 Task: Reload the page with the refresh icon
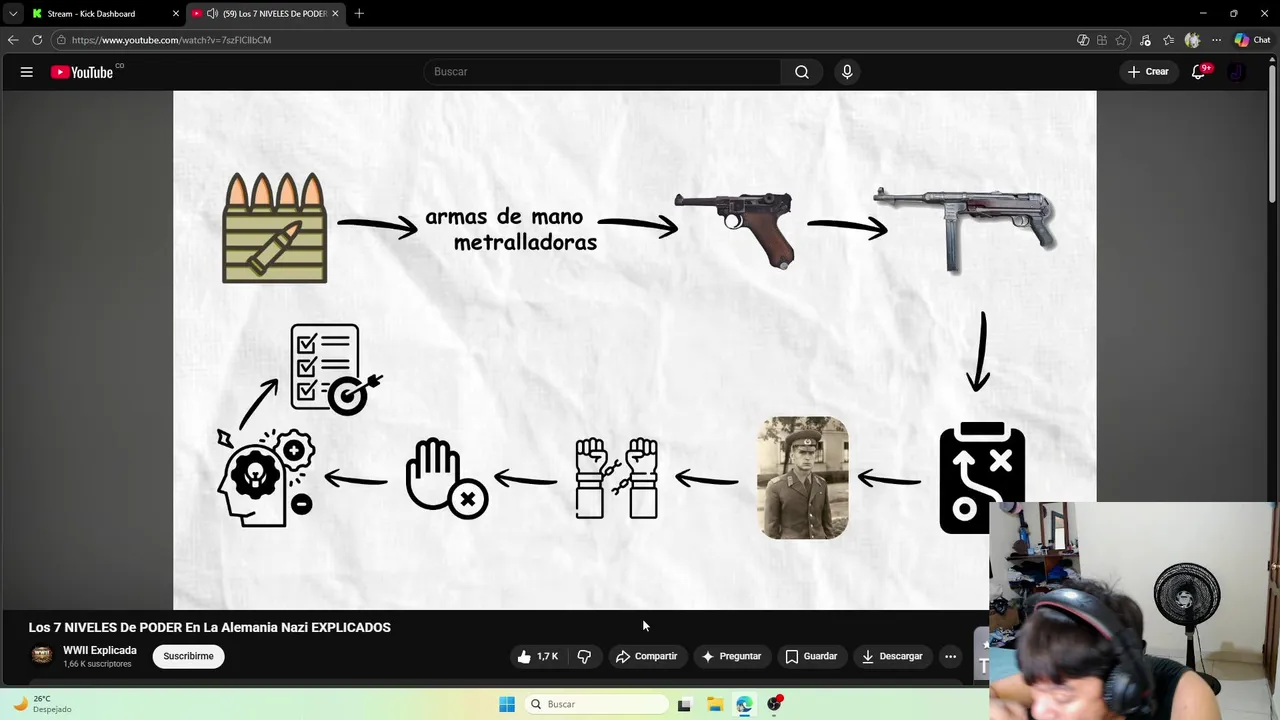(37, 40)
